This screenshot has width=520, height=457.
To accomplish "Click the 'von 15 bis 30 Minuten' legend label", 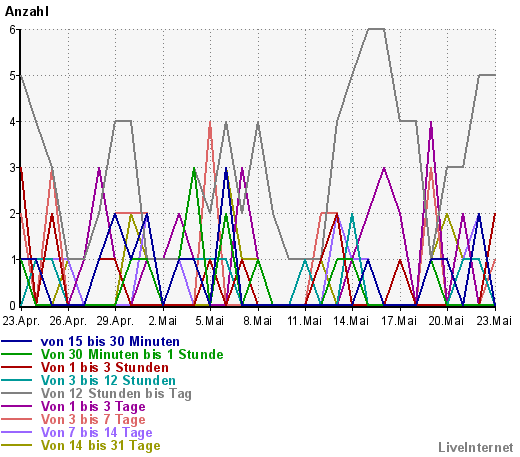I will [x=110, y=341].
